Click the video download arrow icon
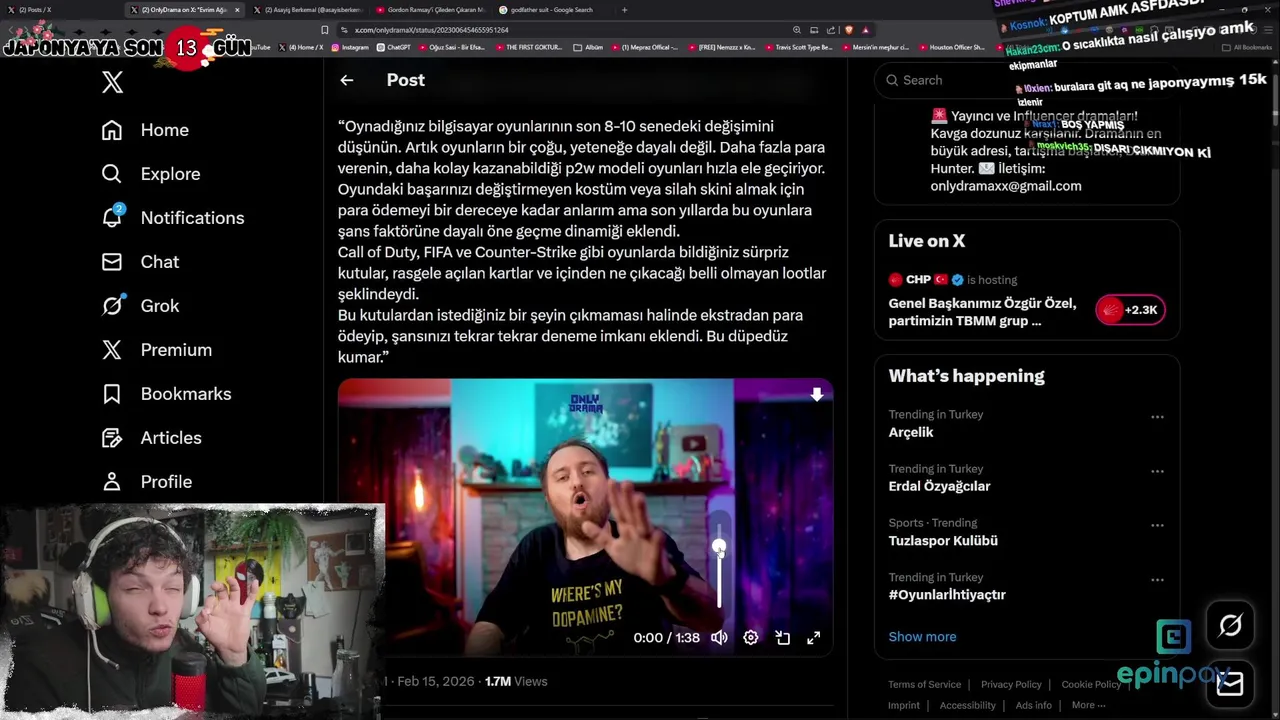This screenshot has height=720, width=1280. (x=816, y=395)
